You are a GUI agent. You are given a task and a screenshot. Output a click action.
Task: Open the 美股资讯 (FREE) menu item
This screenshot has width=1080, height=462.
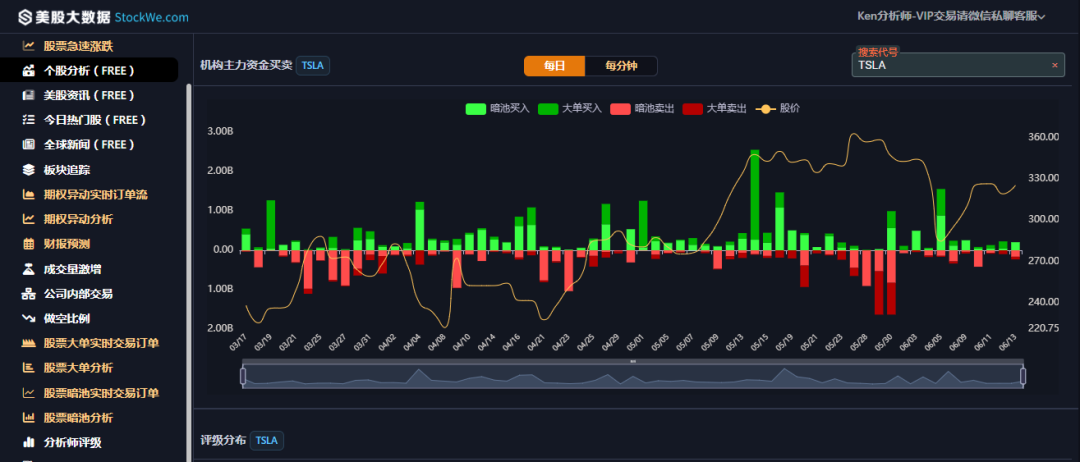(x=89, y=95)
